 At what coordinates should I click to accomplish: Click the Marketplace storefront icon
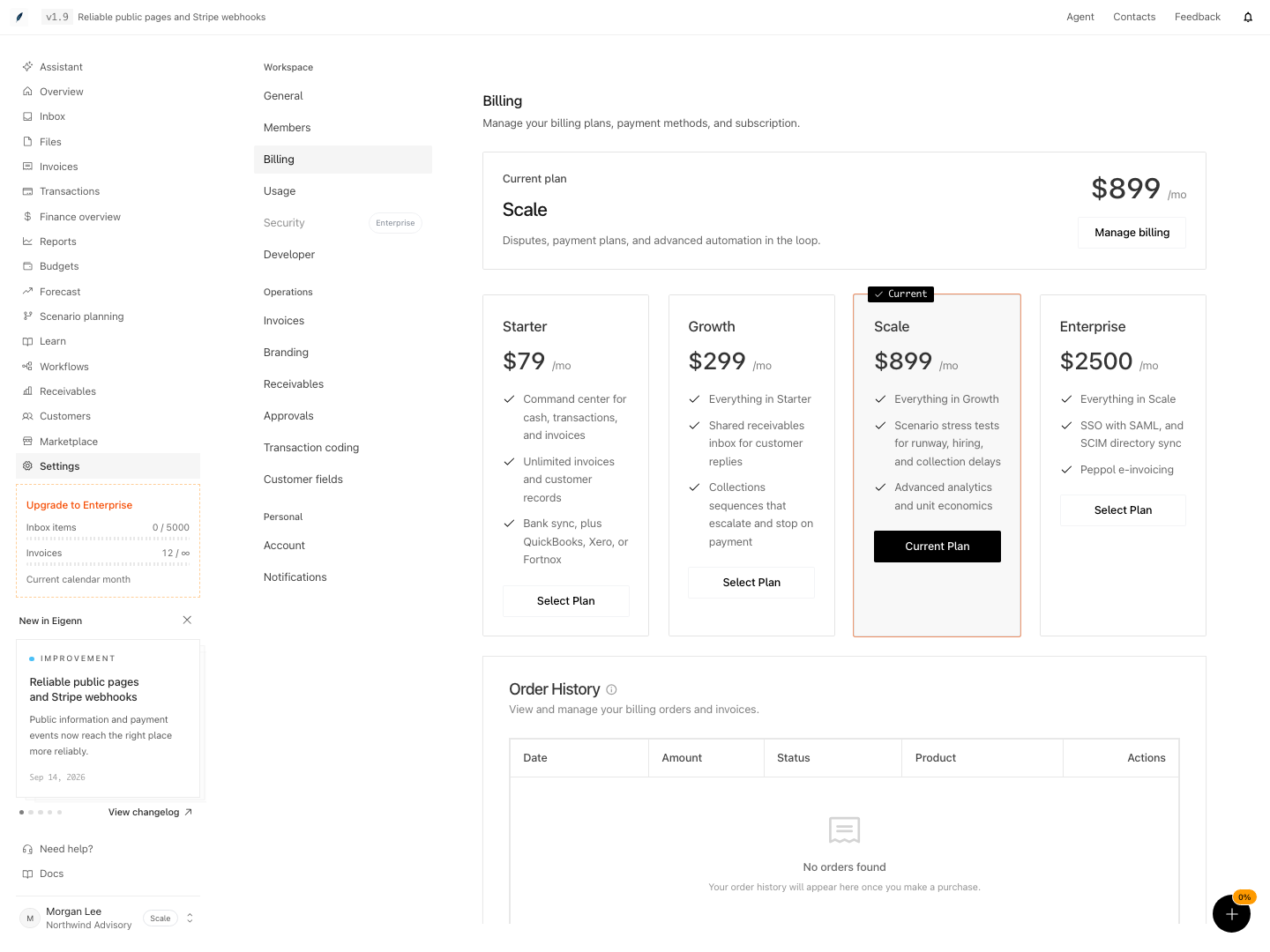coord(27,442)
